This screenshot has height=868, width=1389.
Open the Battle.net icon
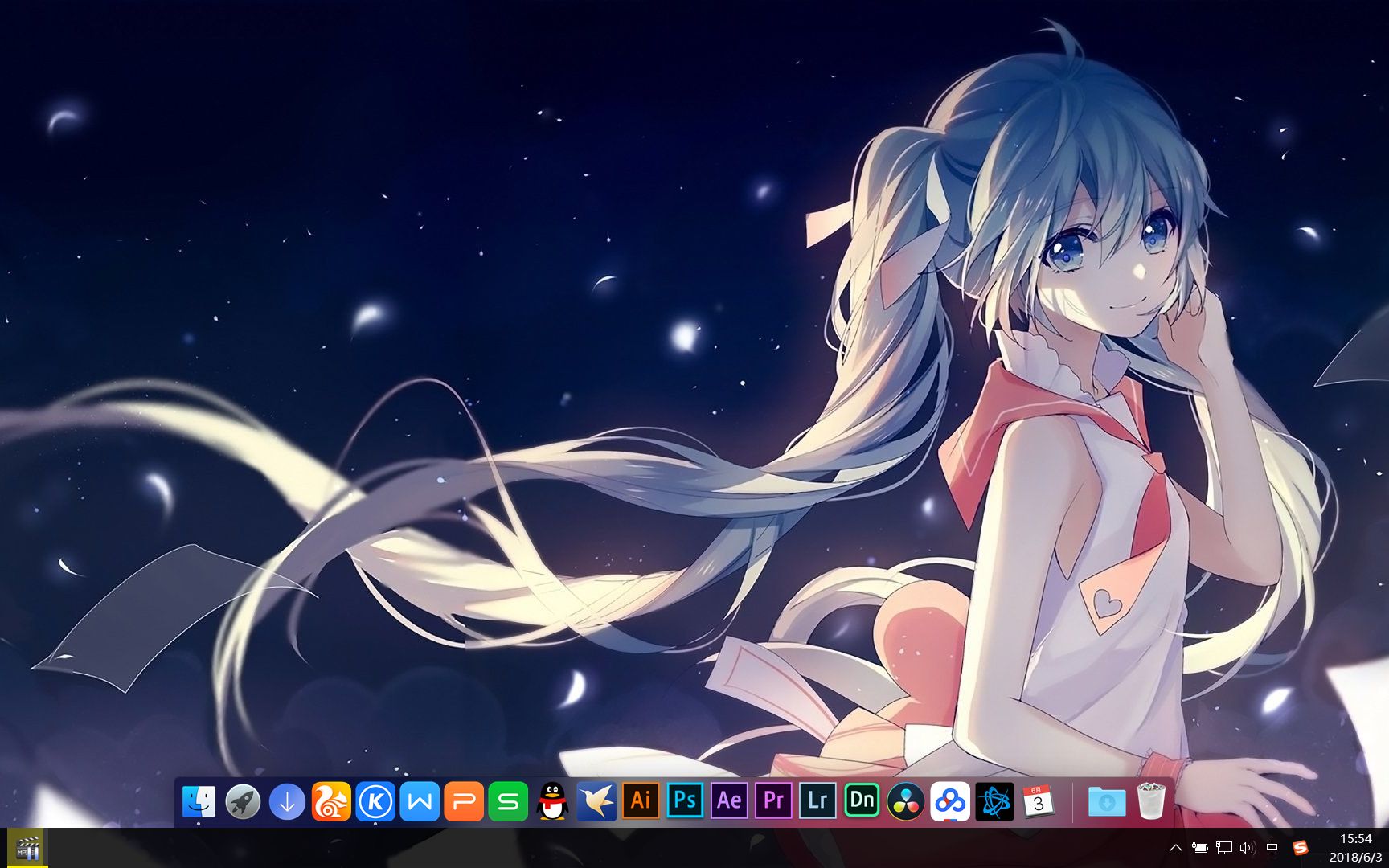point(994,801)
